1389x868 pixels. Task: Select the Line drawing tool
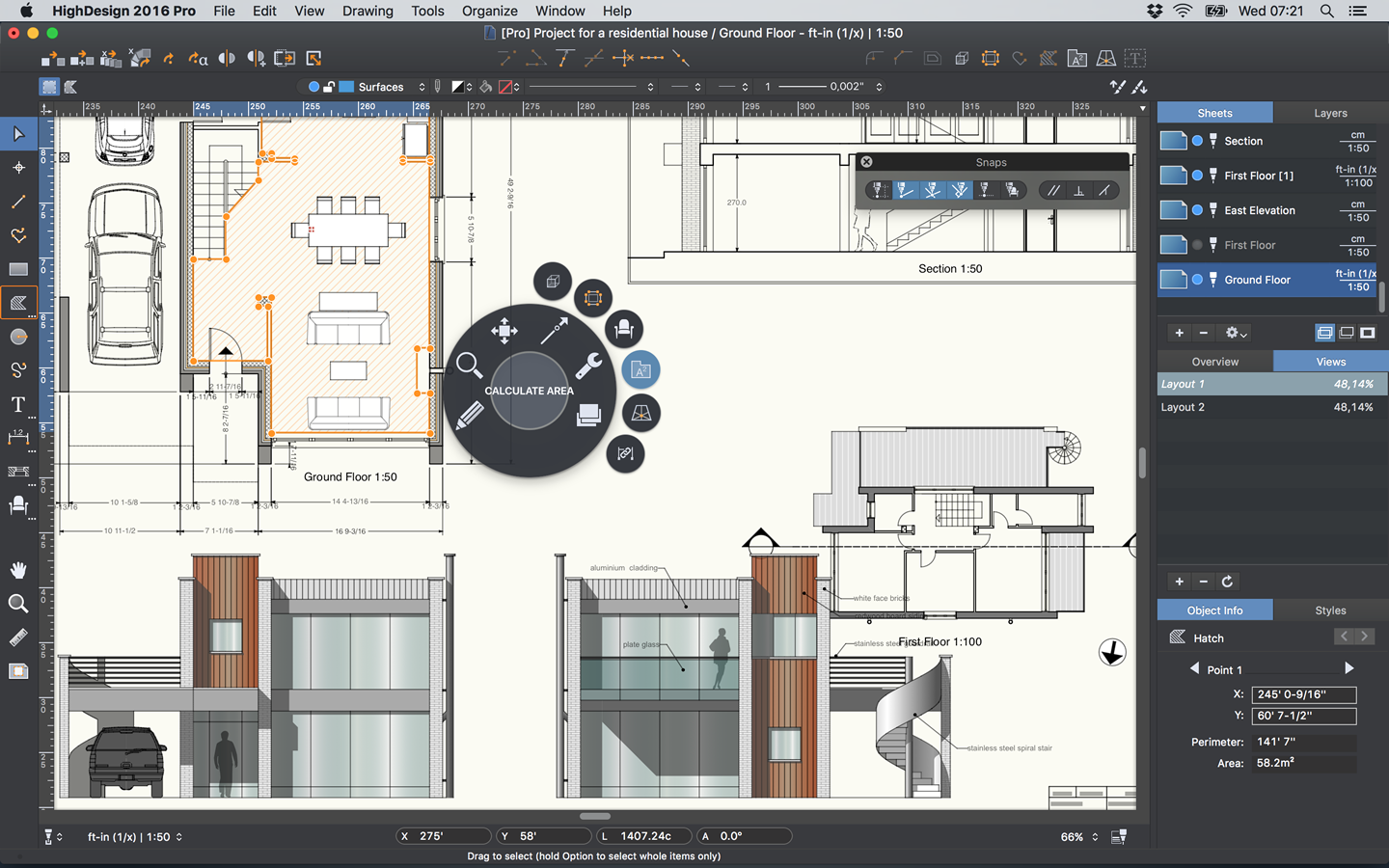(x=18, y=202)
